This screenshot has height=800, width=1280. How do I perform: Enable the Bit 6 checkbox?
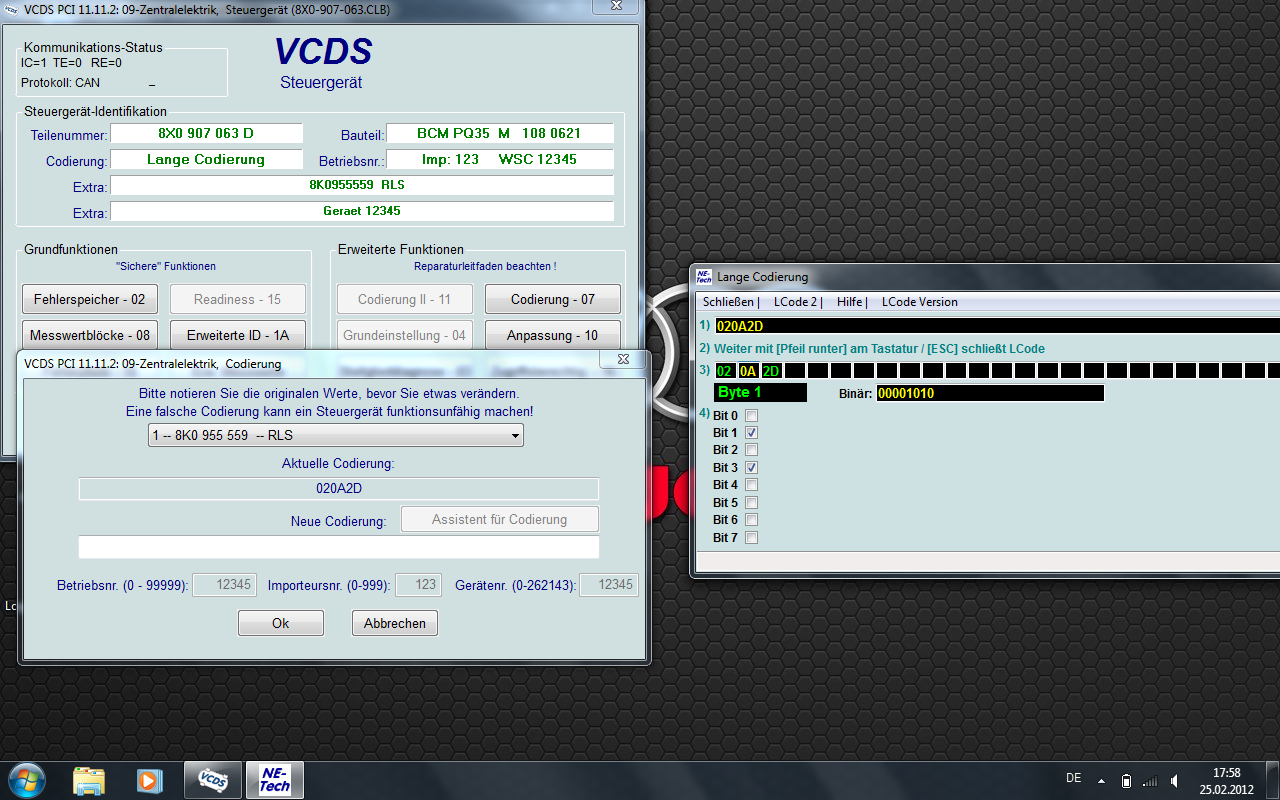(x=752, y=520)
